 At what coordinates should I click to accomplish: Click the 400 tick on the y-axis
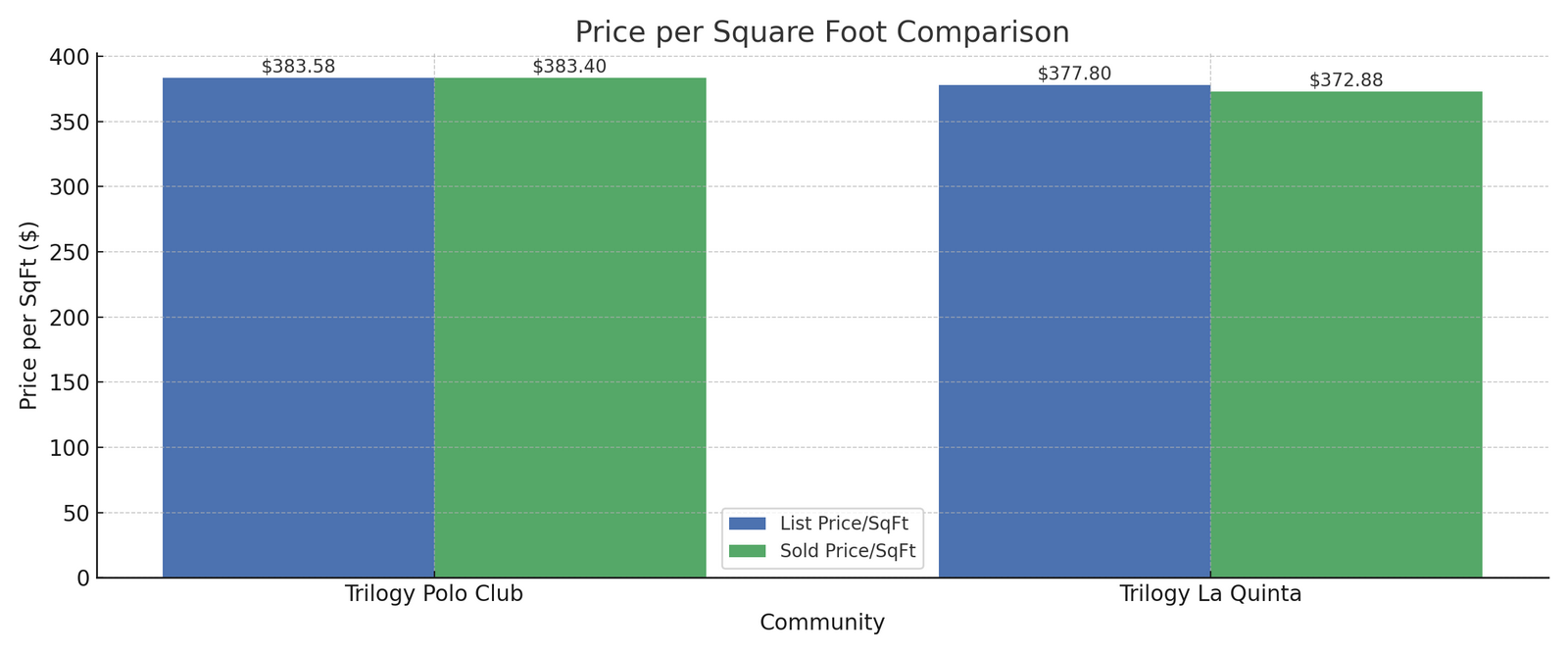tap(71, 57)
